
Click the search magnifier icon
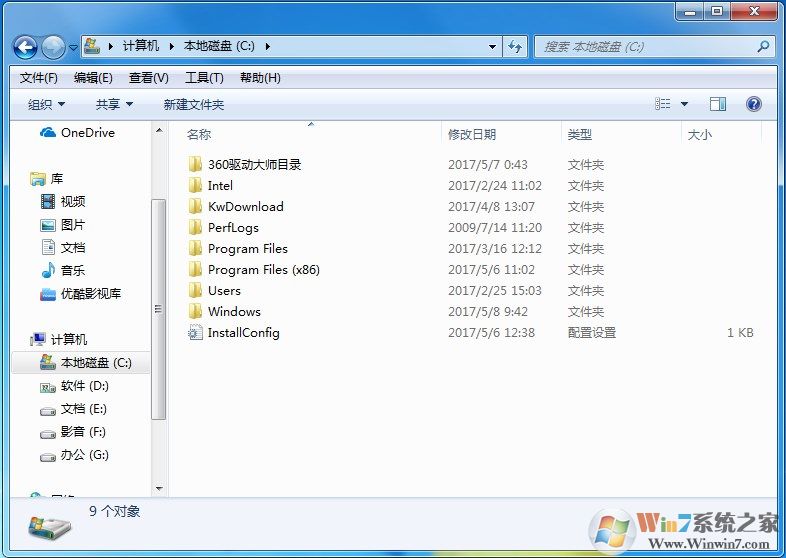[763, 47]
